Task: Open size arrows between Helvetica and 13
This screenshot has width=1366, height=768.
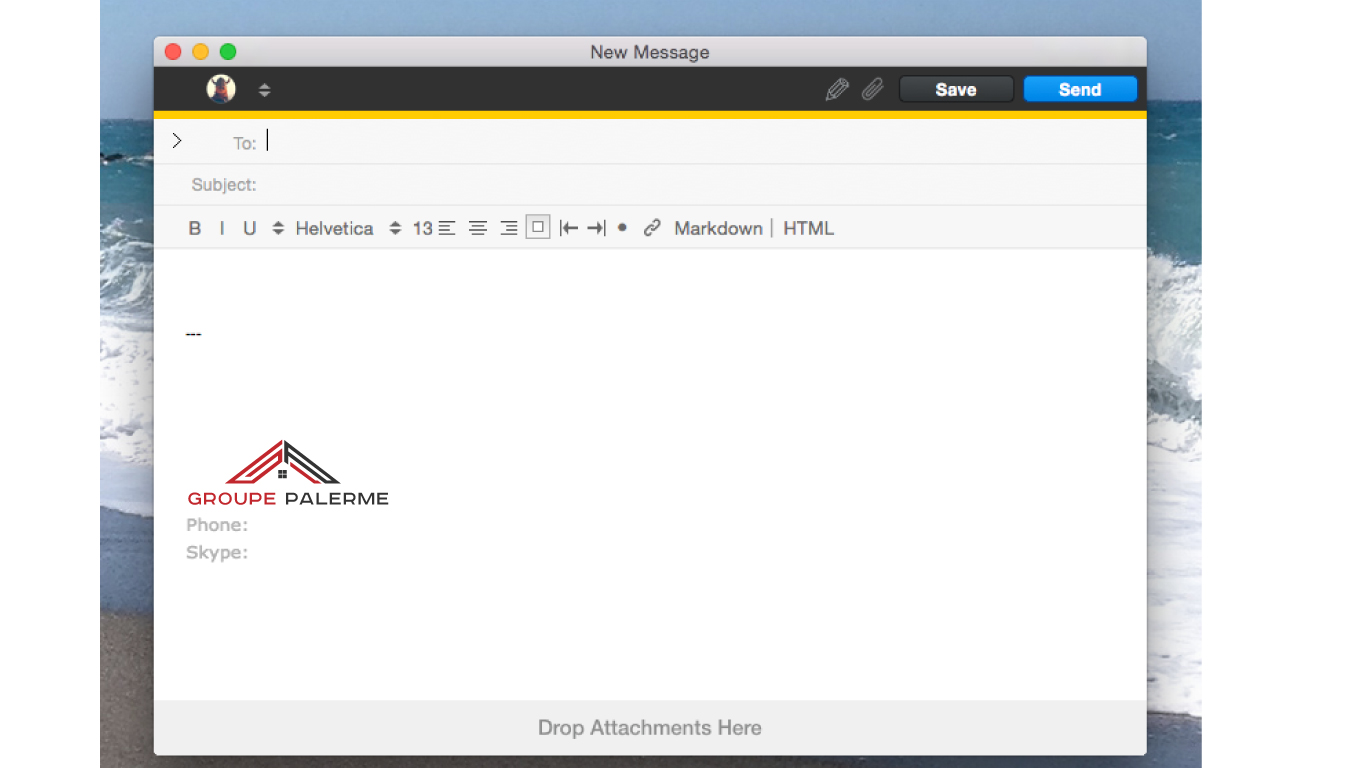Action: pyautogui.click(x=395, y=228)
